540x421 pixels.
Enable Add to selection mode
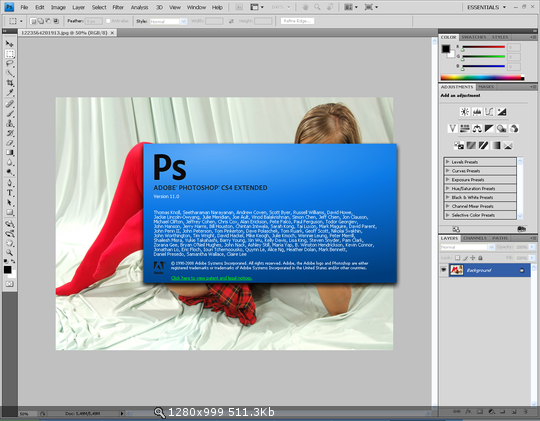pyautogui.click(x=41, y=21)
